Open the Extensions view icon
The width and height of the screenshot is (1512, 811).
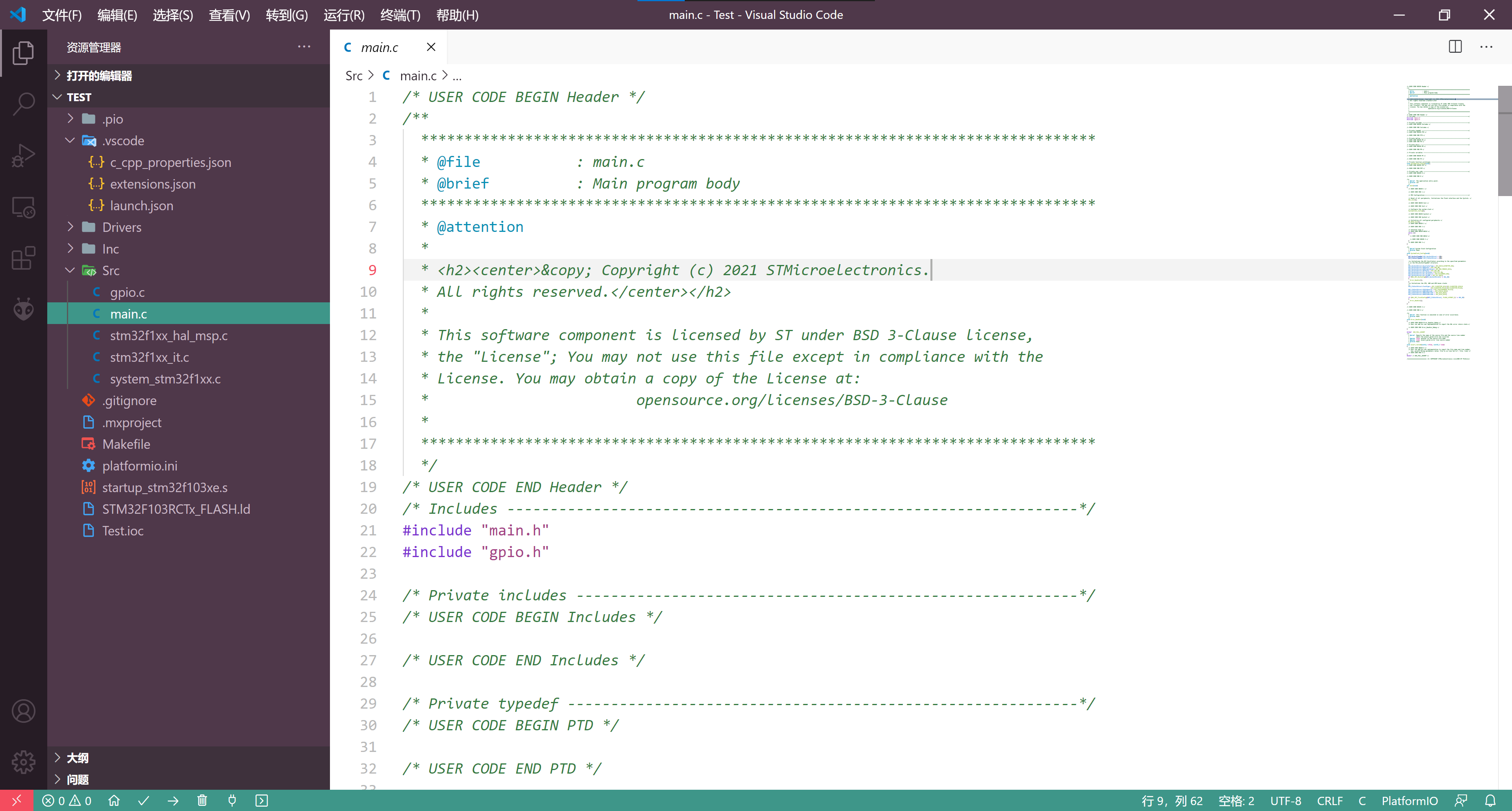coord(24,257)
